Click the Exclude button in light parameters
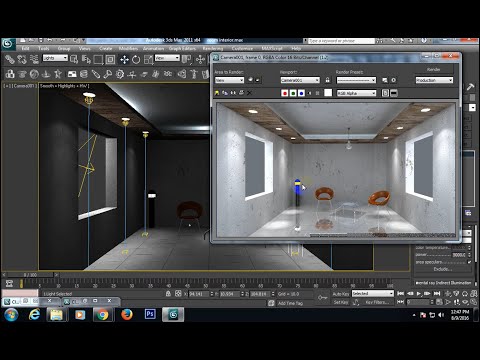This screenshot has width=480, height=360. point(442,269)
